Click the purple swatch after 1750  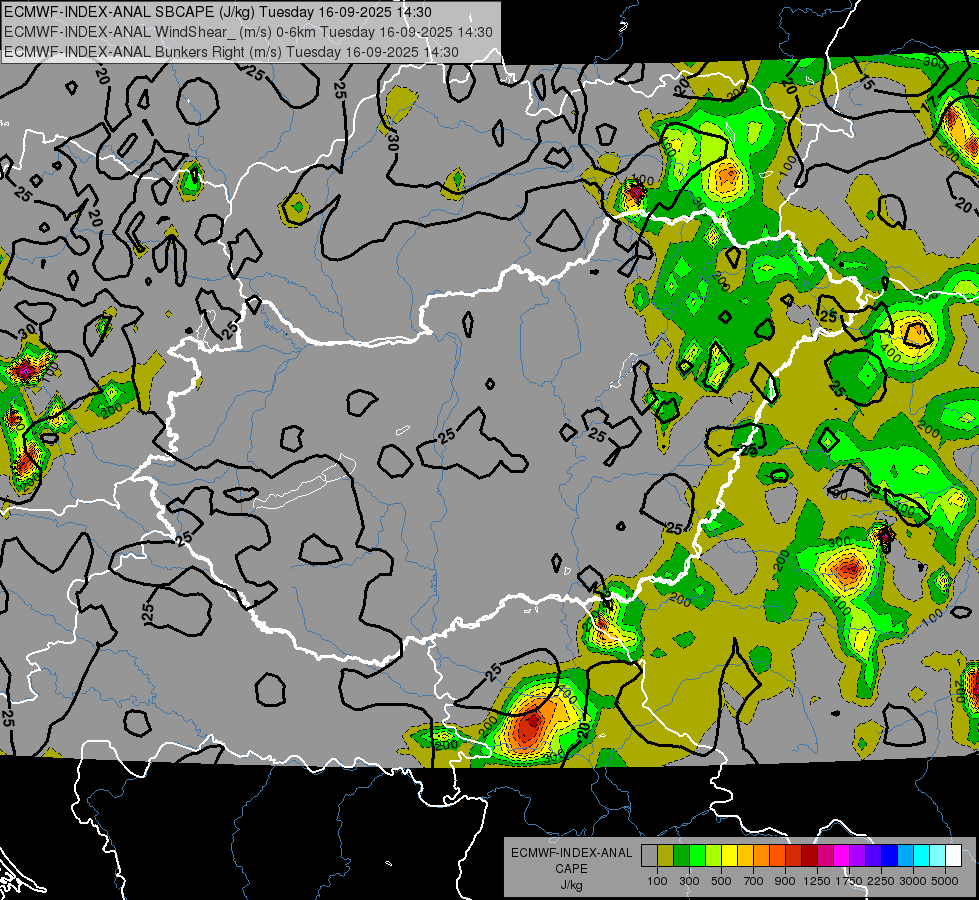(858, 856)
